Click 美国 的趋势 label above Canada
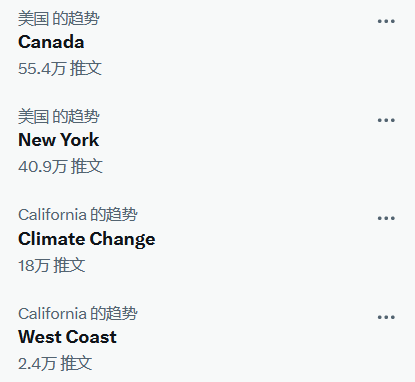Screen dimensions: 415x382 (x=59, y=18)
